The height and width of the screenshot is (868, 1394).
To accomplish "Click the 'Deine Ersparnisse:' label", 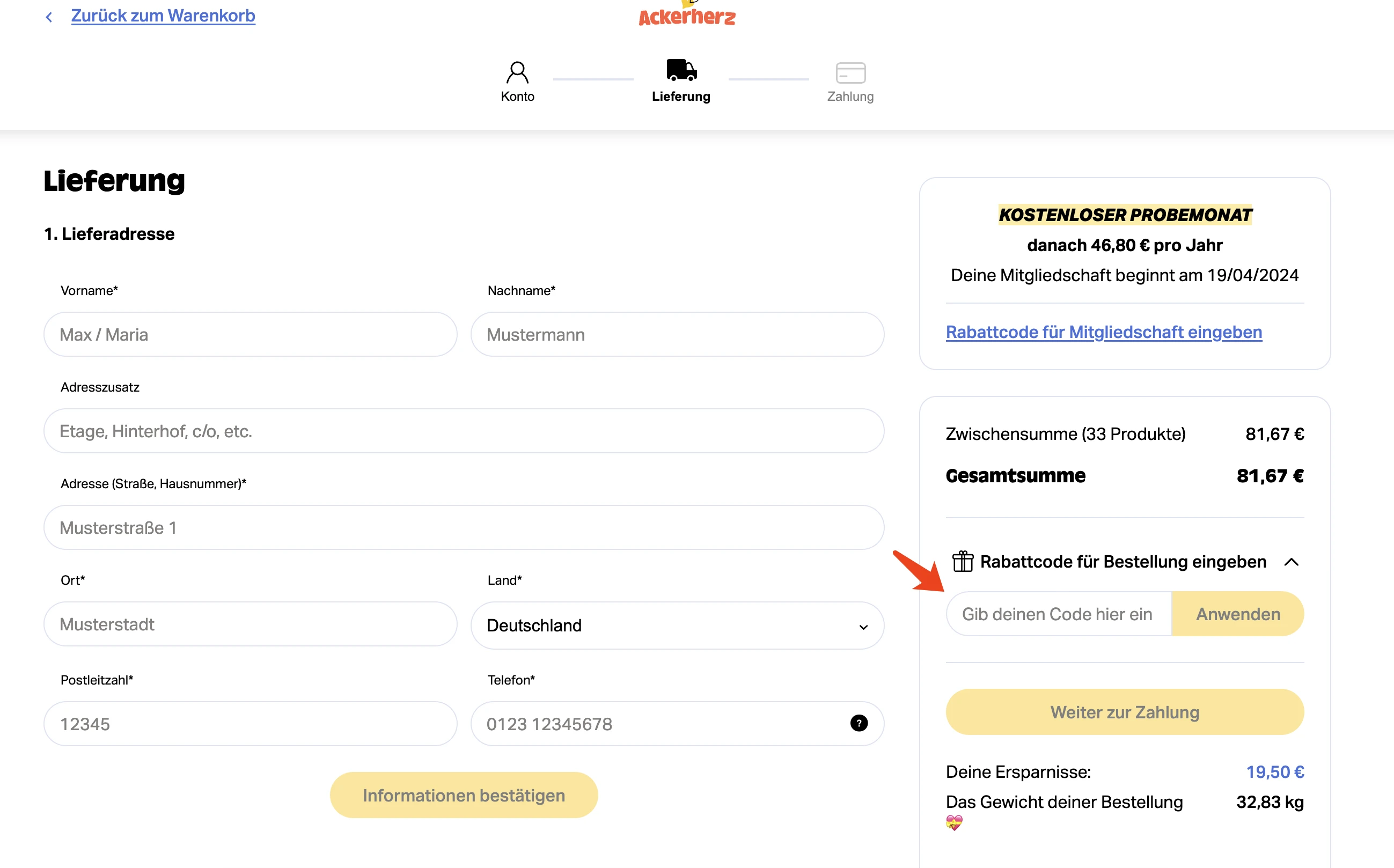I will pos(1018,771).
